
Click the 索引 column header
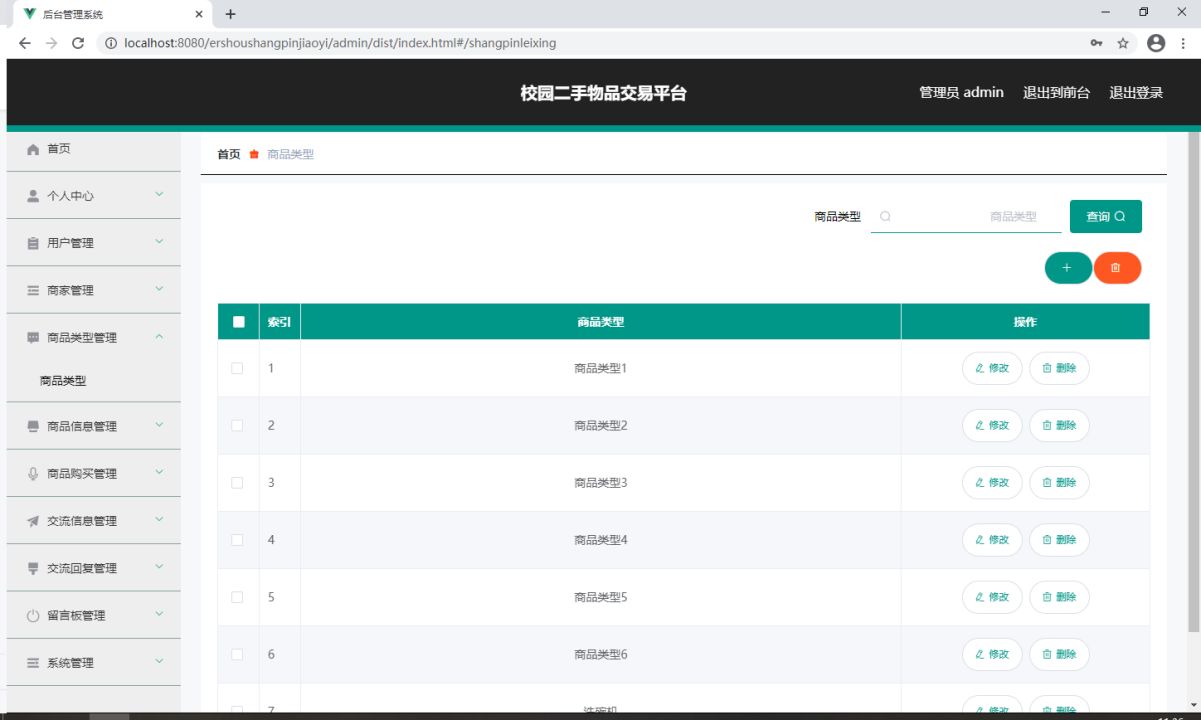[x=279, y=322]
